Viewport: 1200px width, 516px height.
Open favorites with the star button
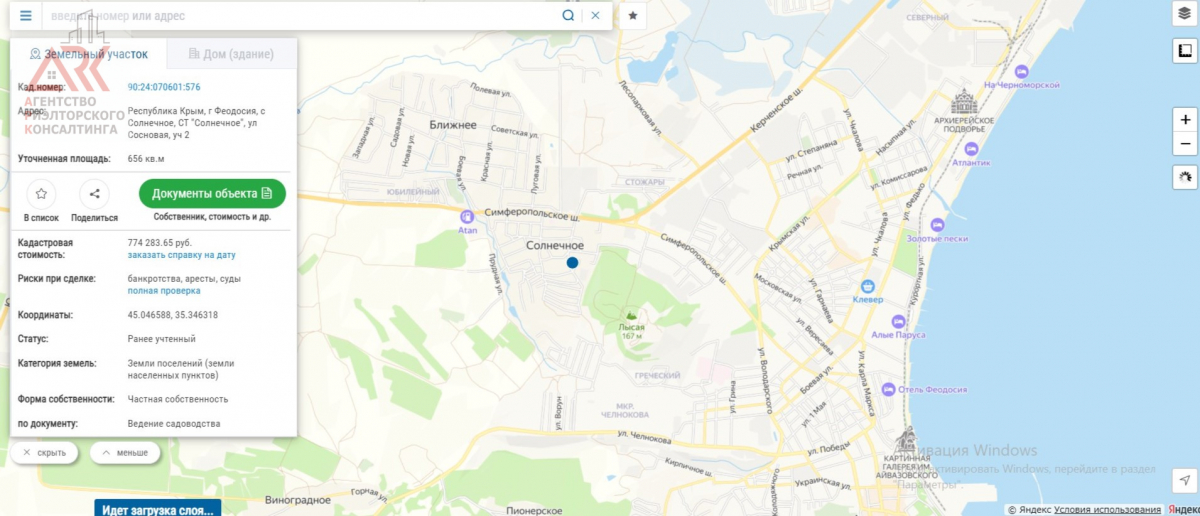point(633,16)
